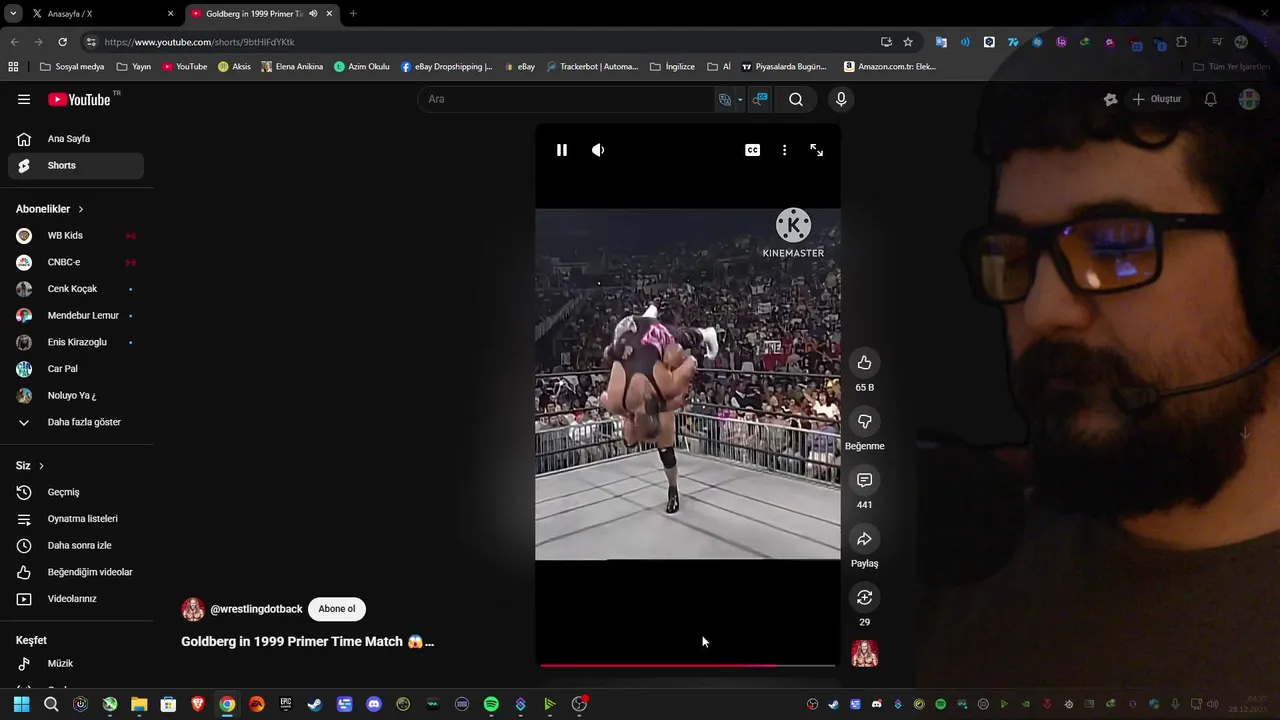
Task: Open the YouTube hamburger guide menu
Action: pyautogui.click(x=24, y=99)
